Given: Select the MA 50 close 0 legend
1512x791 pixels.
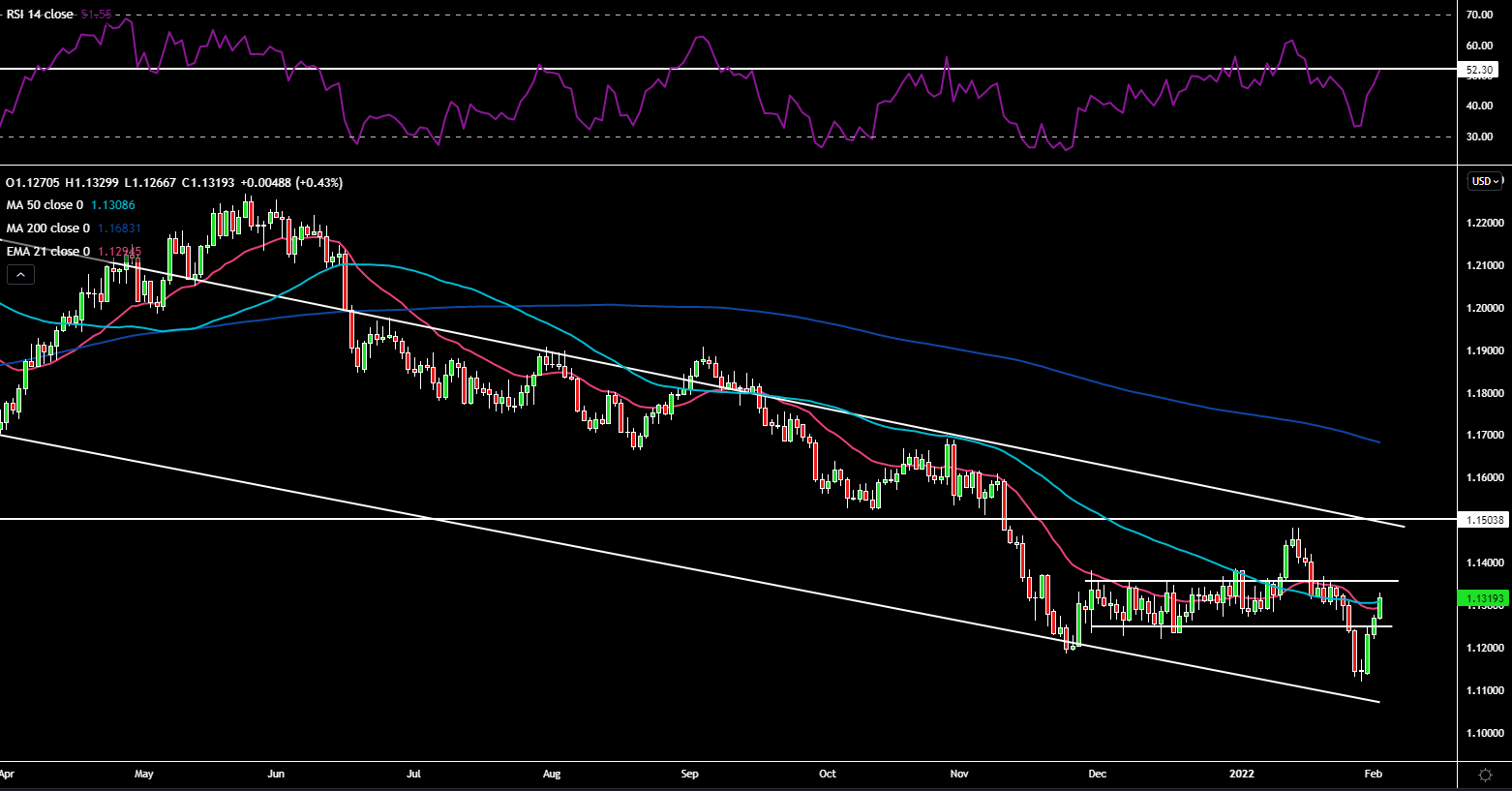Looking at the screenshot, I should [45, 205].
